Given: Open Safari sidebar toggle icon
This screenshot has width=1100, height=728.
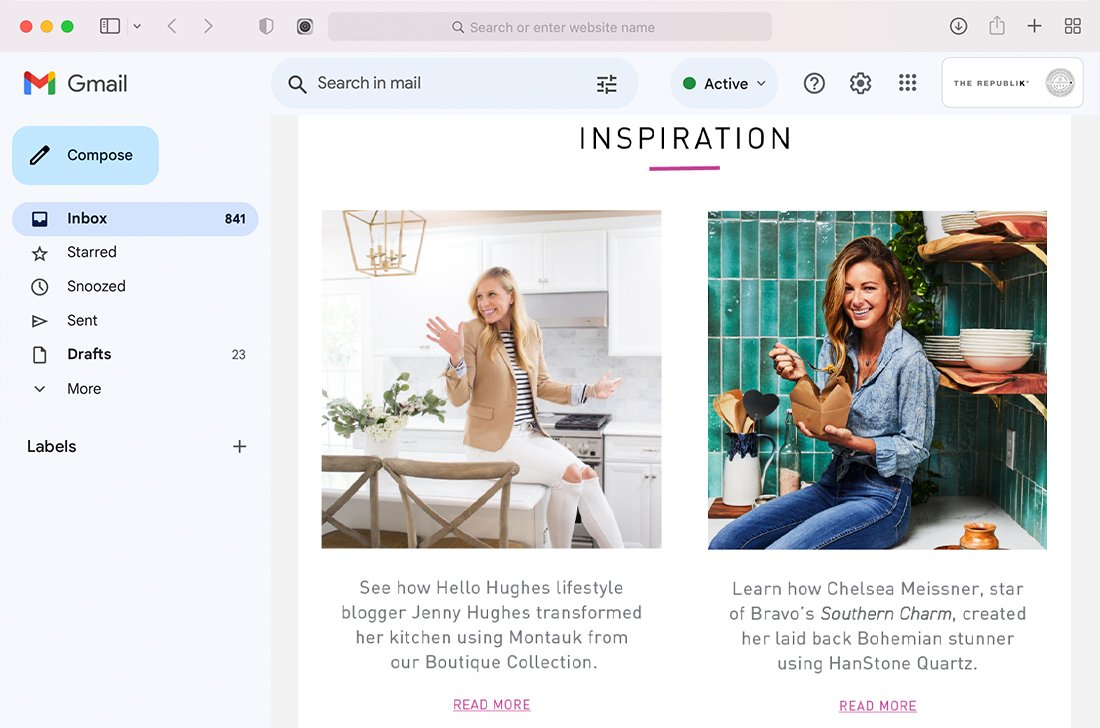Looking at the screenshot, I should click(x=110, y=27).
